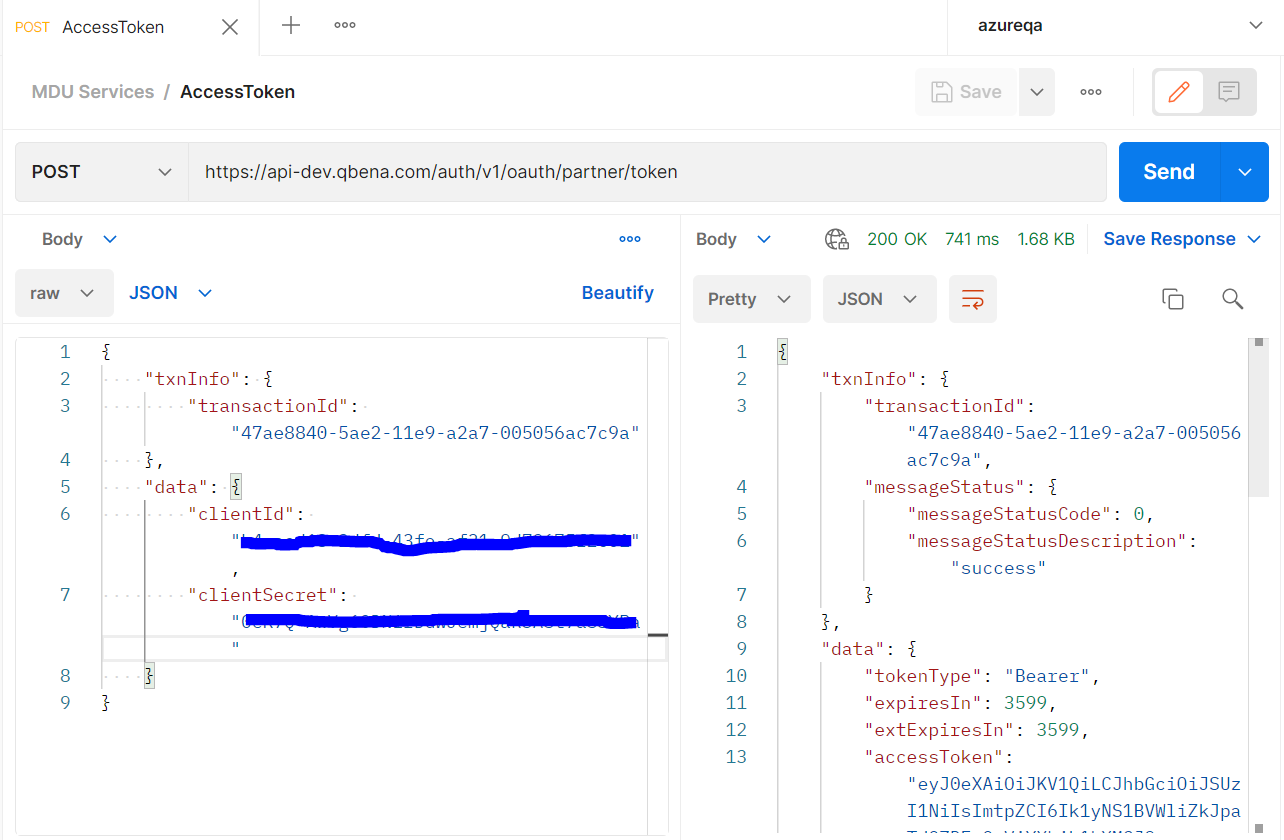Click "Bearer" tokenType value in response

tap(1047, 676)
